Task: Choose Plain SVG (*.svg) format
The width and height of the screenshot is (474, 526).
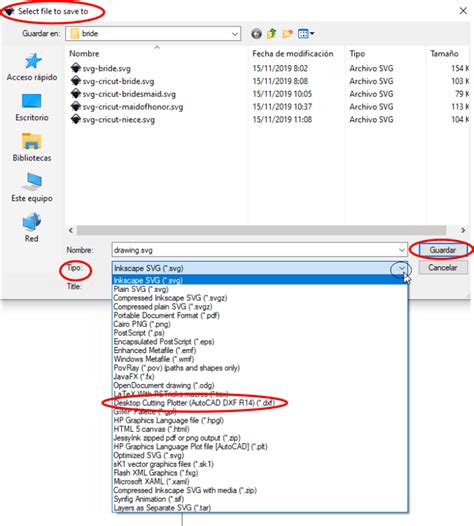Action: [x=260, y=289]
